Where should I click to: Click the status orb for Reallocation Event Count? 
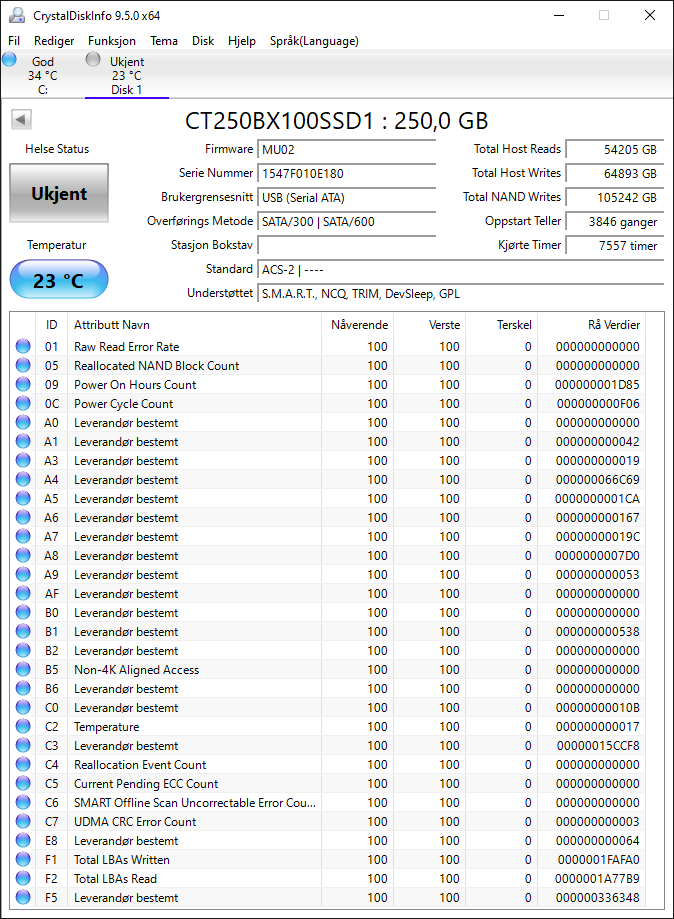(23, 764)
